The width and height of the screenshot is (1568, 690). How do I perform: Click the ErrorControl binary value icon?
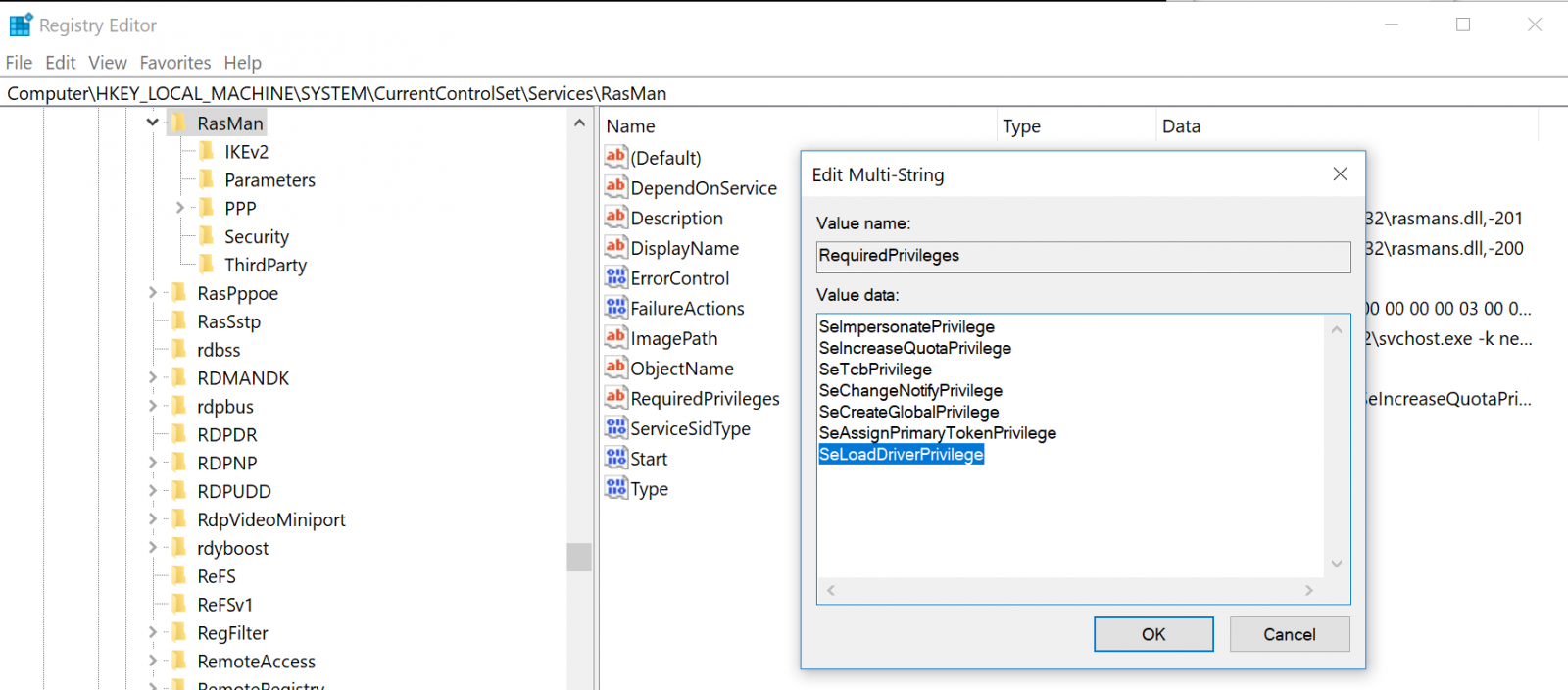pyautogui.click(x=615, y=278)
